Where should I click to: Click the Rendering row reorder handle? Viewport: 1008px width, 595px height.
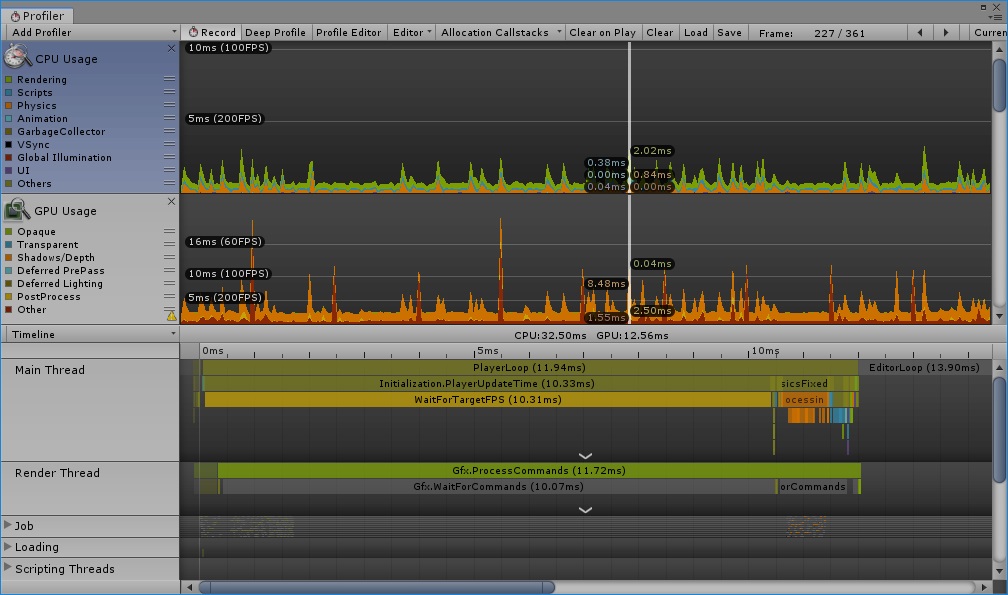pos(169,79)
